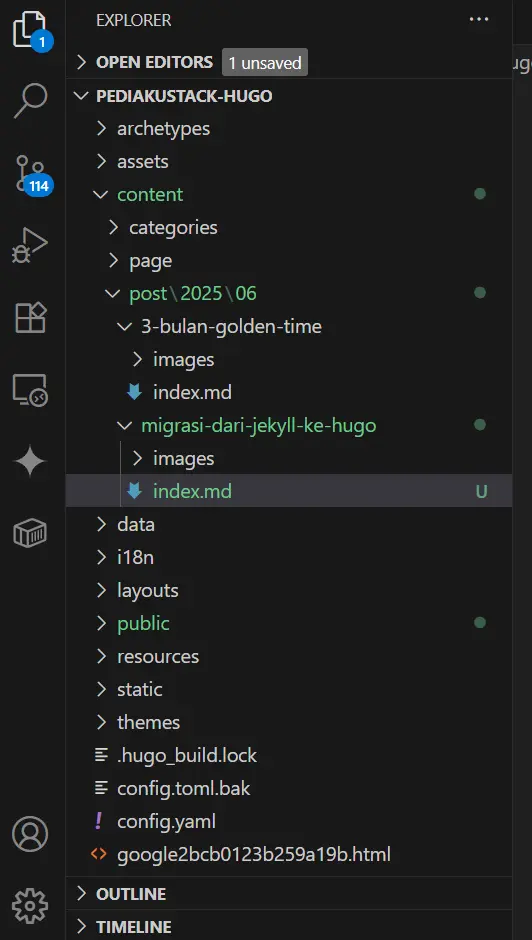
Task: Open Source Control with 114 changes
Action: pyautogui.click(x=30, y=174)
